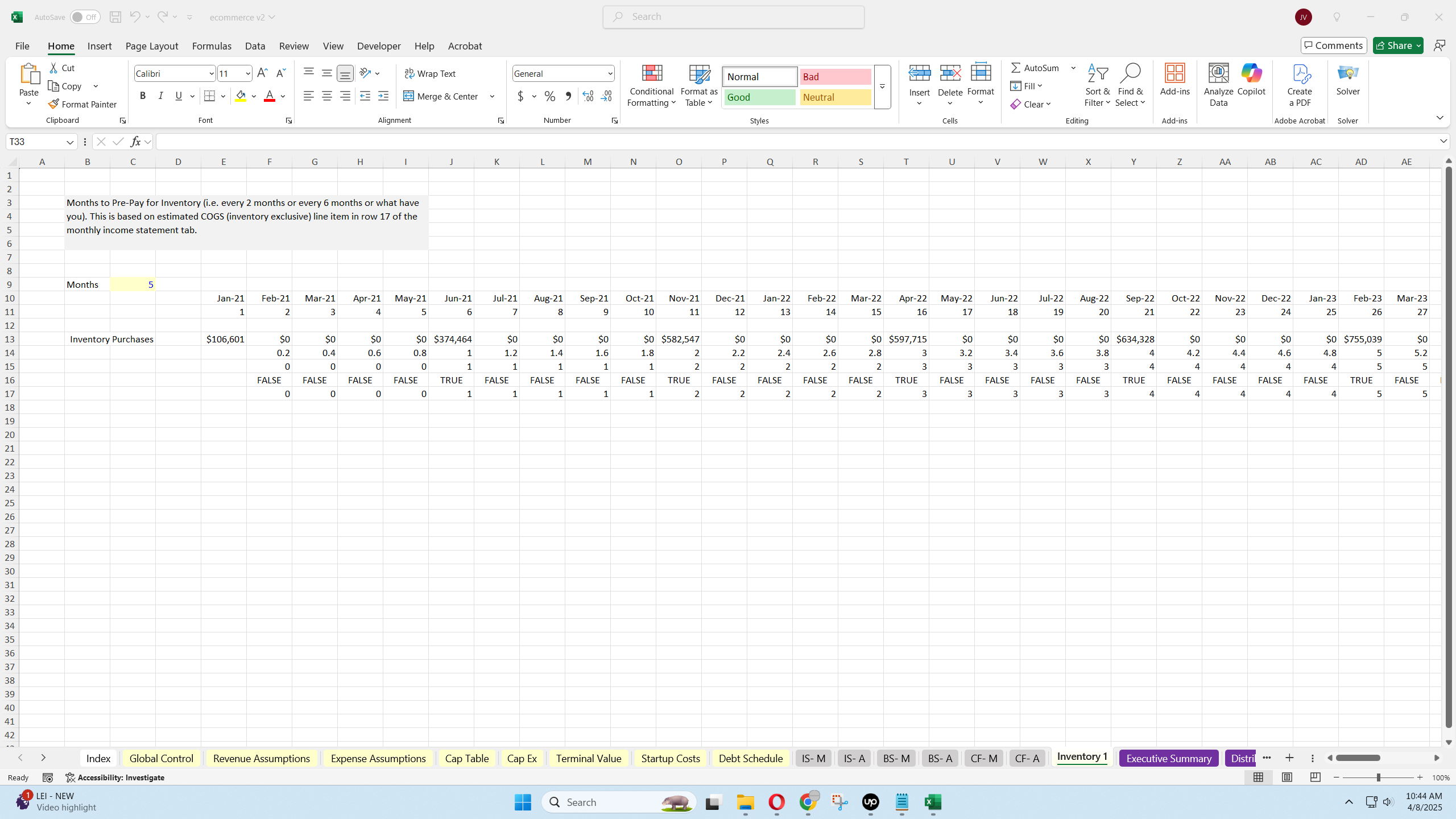Viewport: 1456px width, 819px height.
Task: Expand the formula bar
Action: pos(1443,141)
